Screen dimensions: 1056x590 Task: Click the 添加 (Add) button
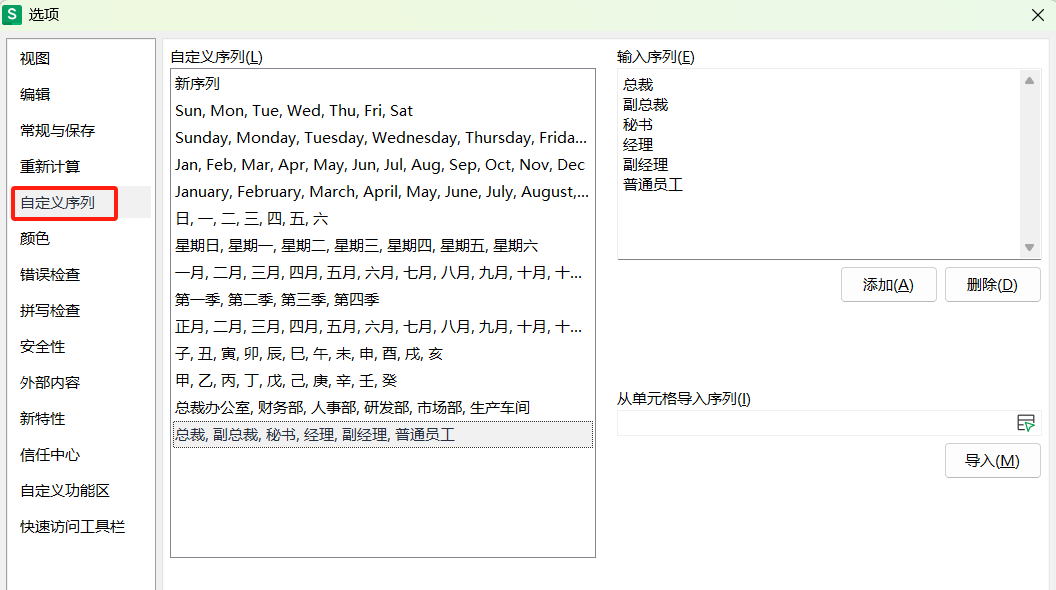pyautogui.click(x=888, y=285)
